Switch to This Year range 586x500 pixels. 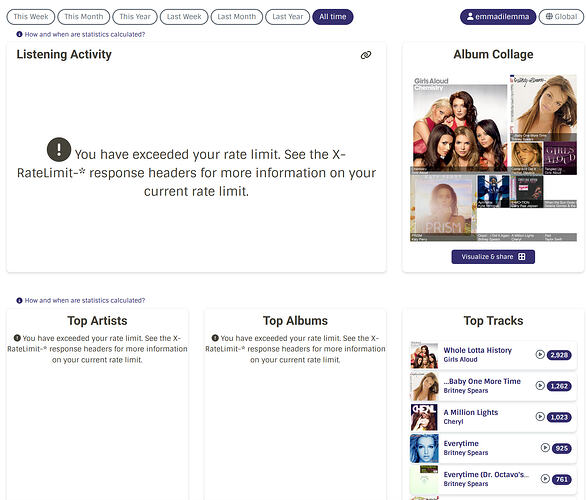point(135,17)
